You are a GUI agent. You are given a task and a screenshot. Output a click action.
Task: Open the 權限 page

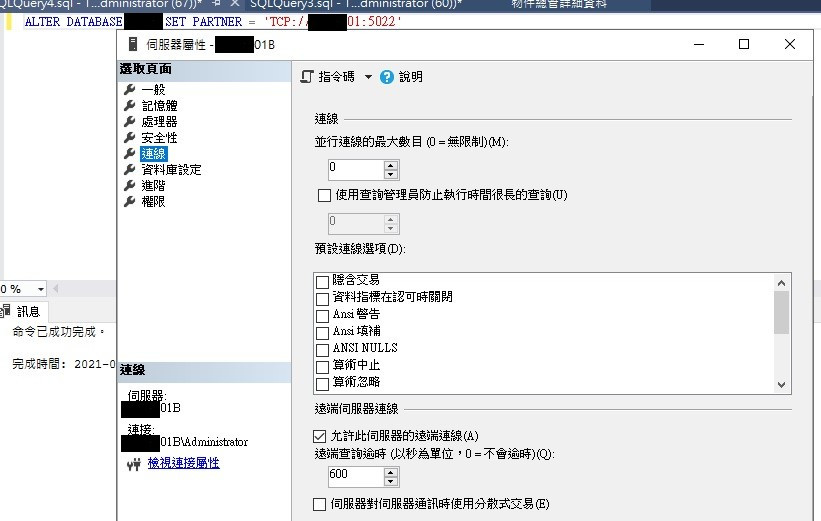(153, 202)
